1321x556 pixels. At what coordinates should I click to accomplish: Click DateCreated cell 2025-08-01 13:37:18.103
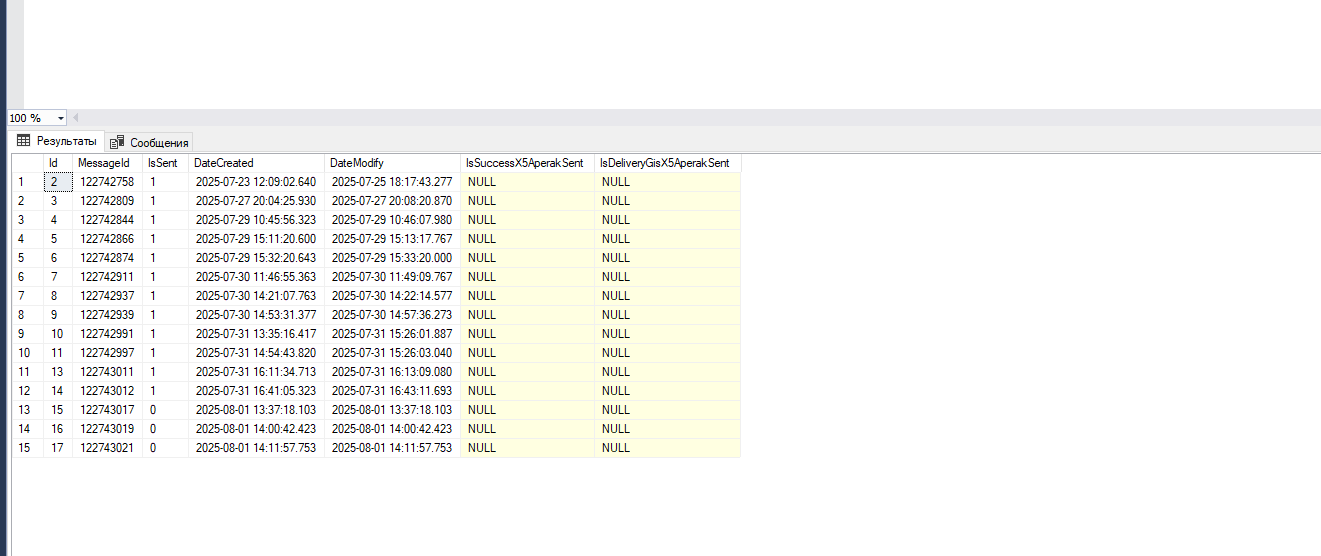click(x=257, y=410)
